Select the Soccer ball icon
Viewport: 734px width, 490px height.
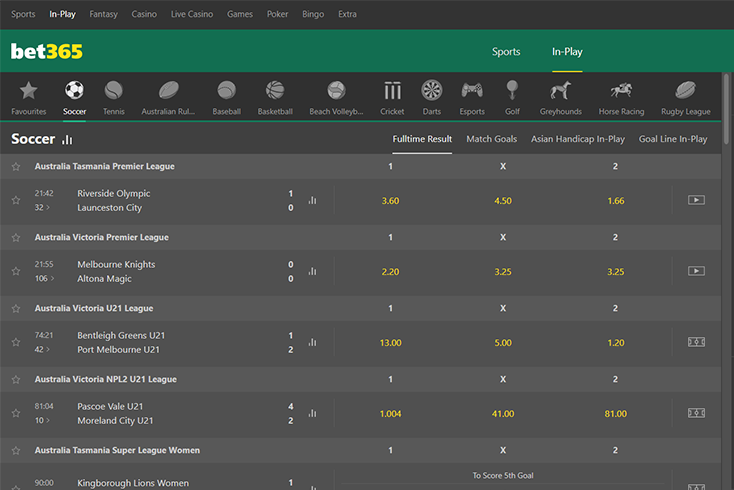(x=74, y=90)
